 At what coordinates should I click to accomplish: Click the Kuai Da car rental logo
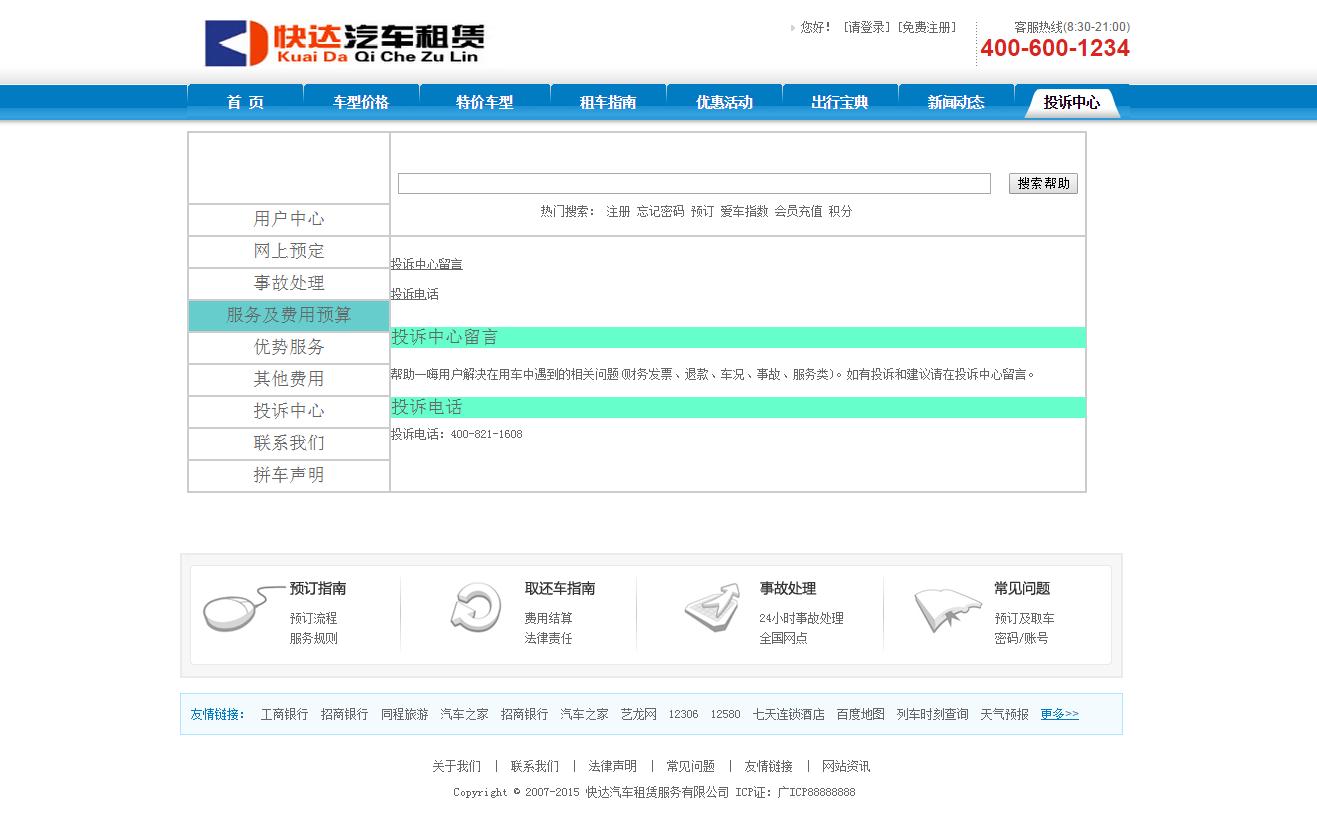click(344, 43)
